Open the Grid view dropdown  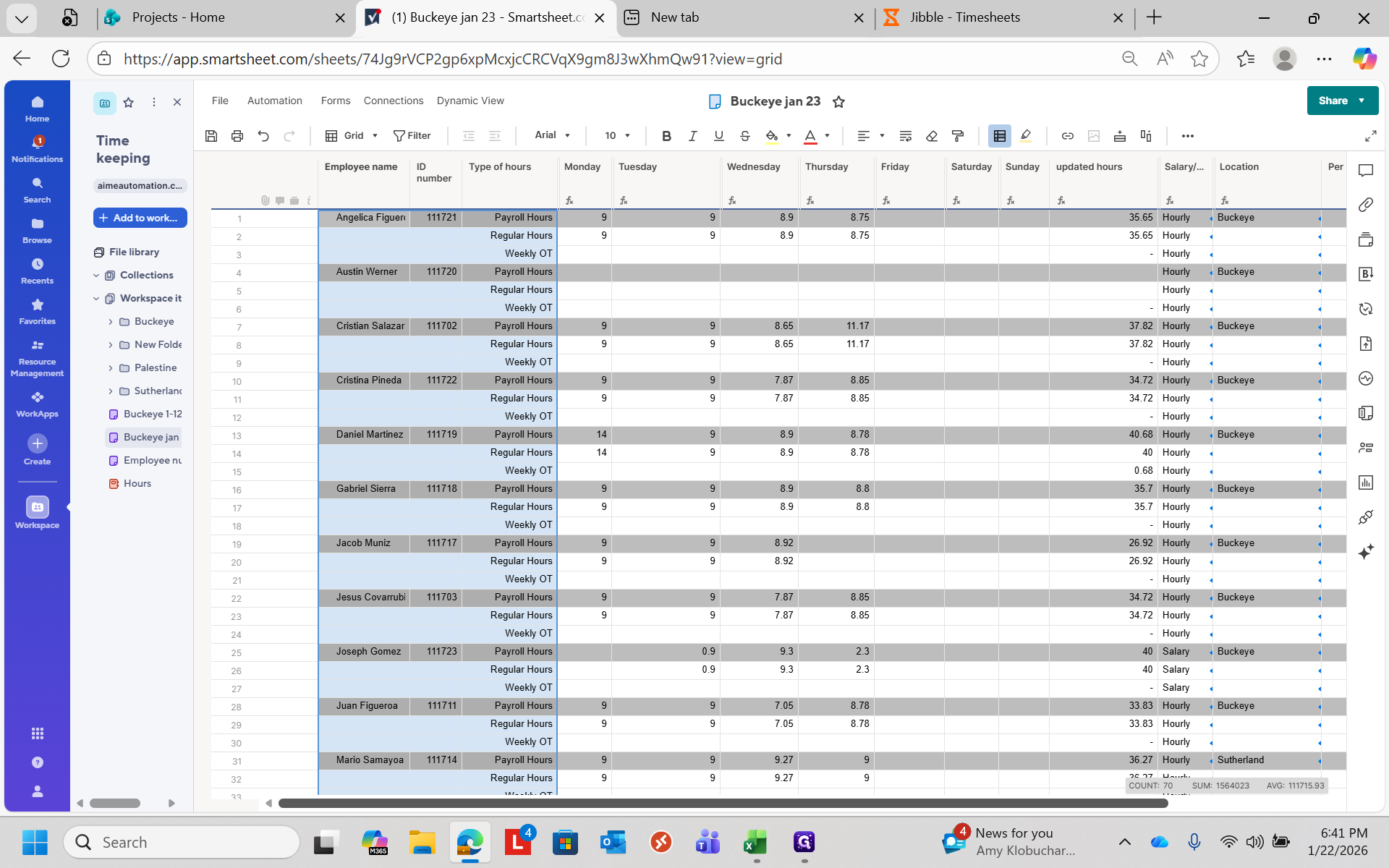click(x=352, y=135)
